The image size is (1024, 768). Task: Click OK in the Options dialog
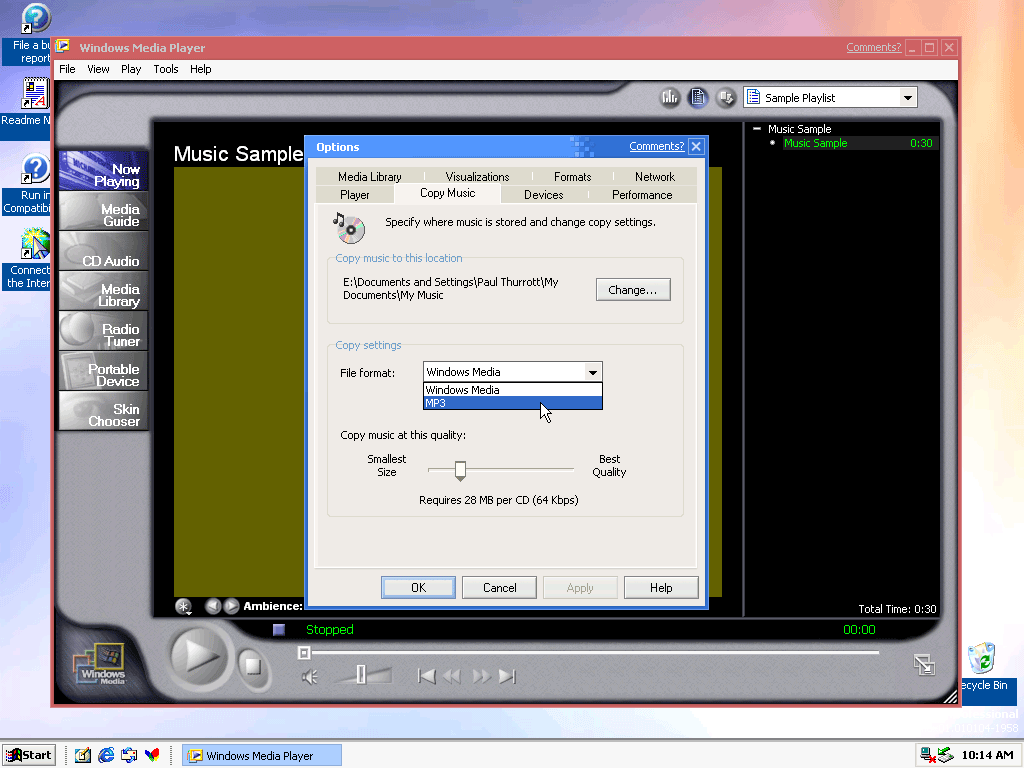tap(418, 588)
